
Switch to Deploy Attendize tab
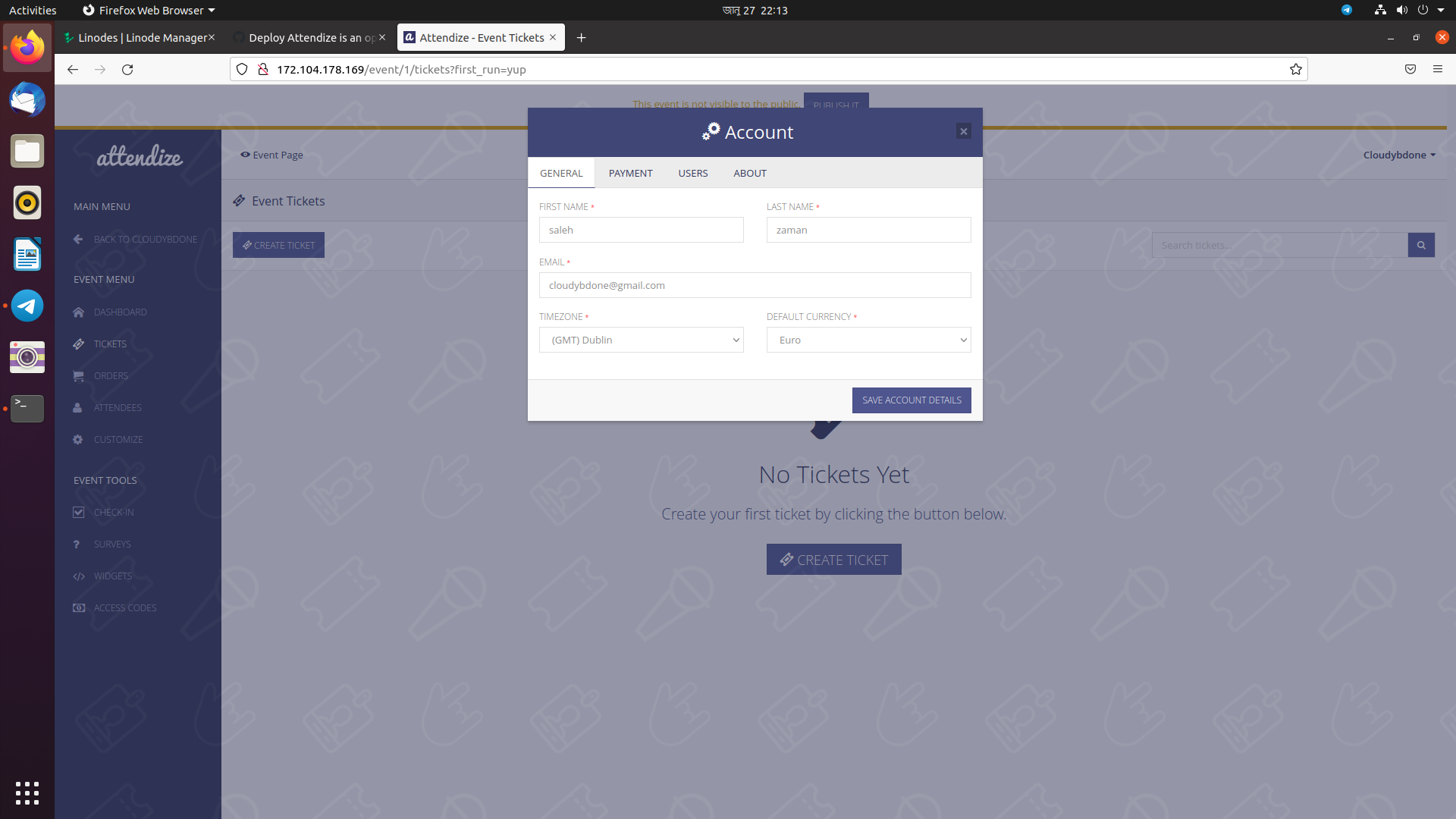point(309,37)
